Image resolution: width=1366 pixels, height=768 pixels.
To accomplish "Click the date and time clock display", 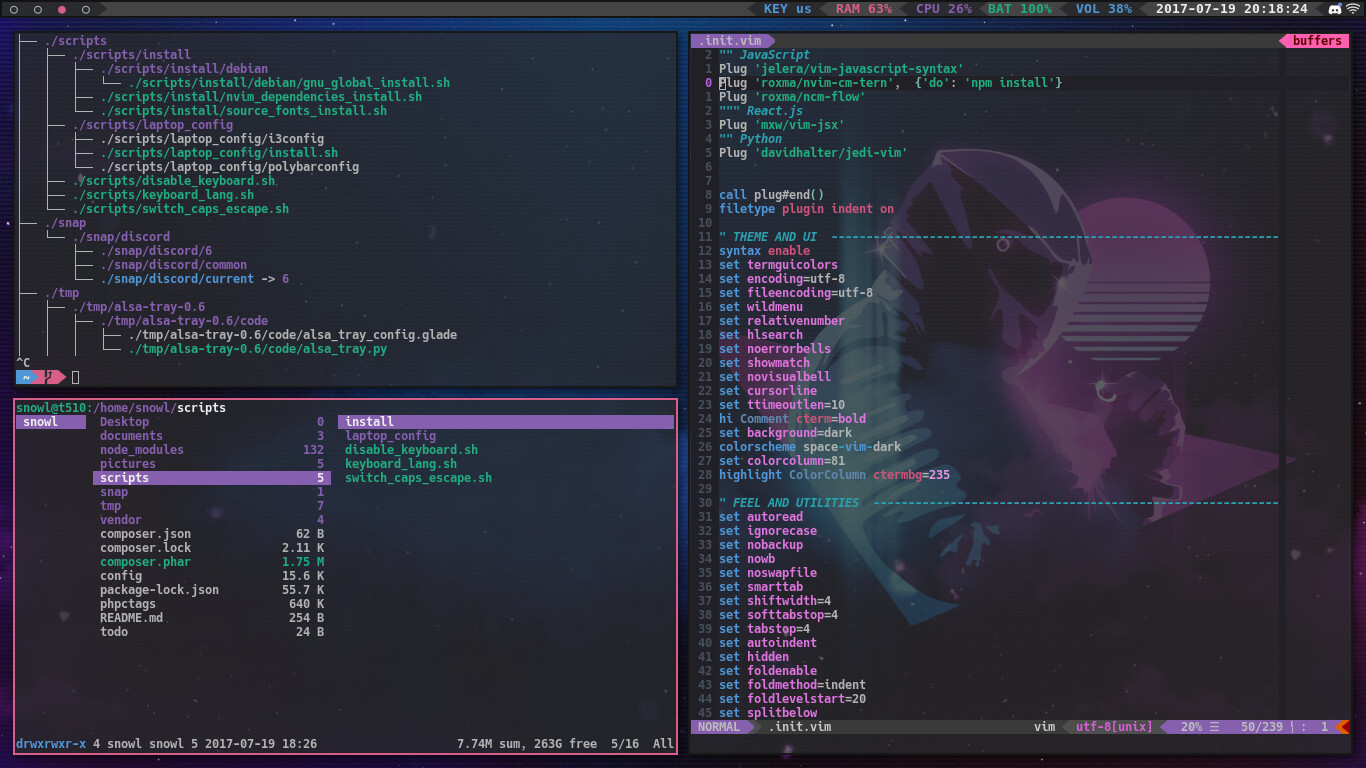I will tap(1231, 9).
